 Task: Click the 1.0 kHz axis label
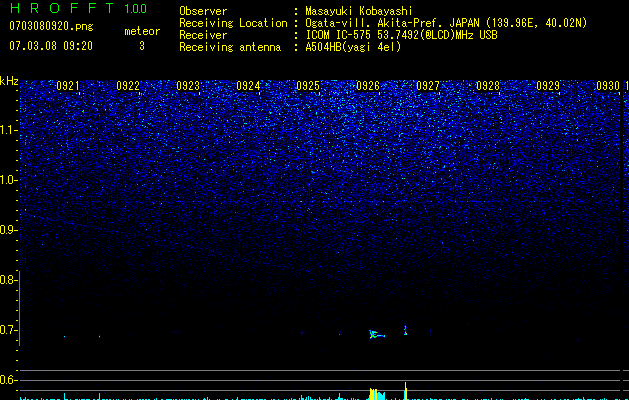8,180
